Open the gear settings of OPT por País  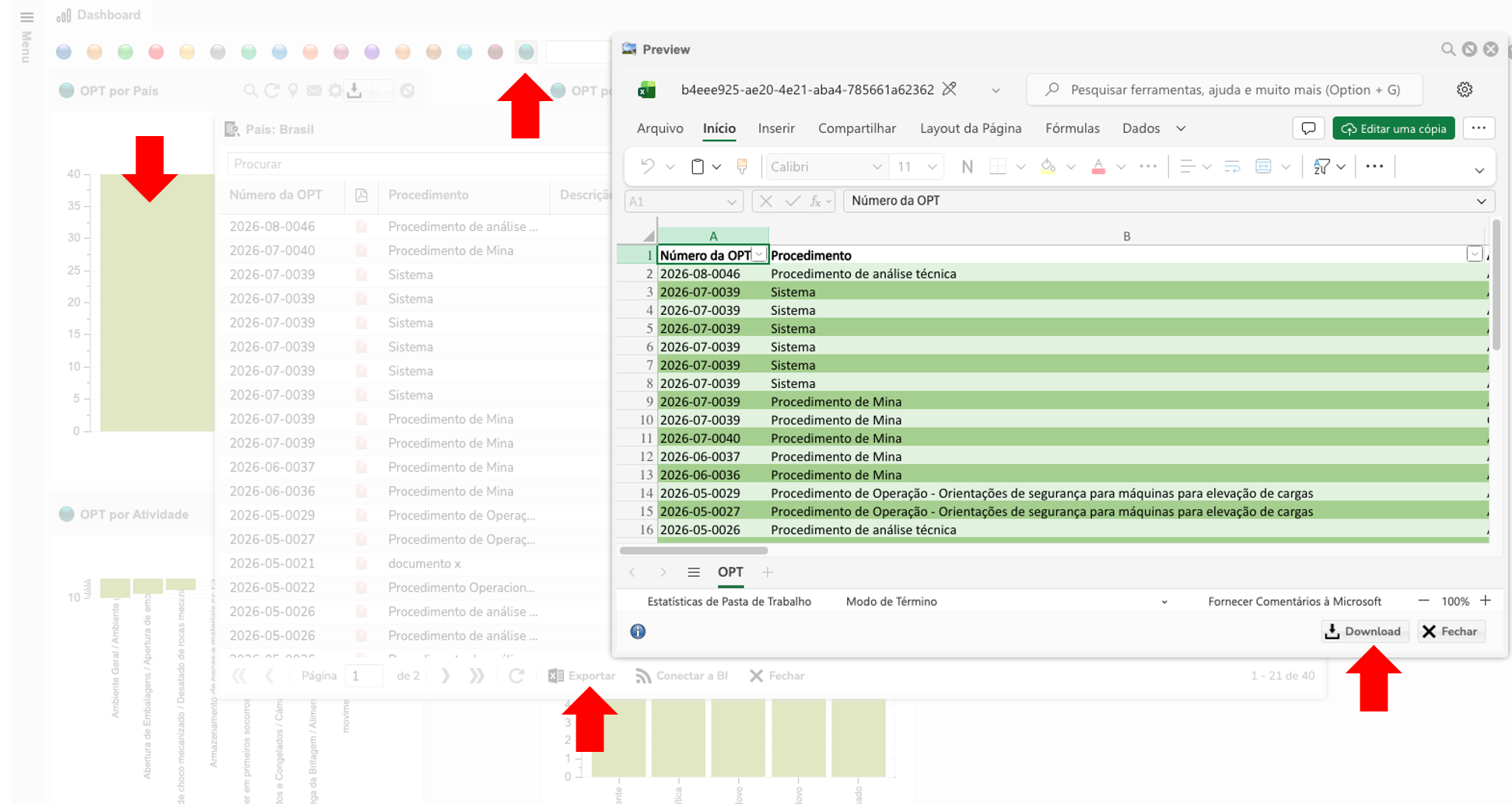[x=335, y=91]
